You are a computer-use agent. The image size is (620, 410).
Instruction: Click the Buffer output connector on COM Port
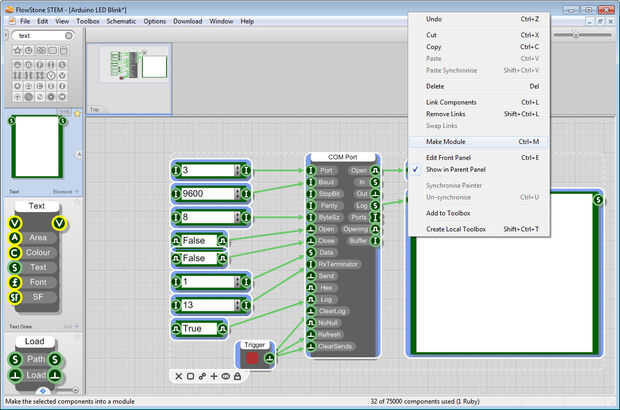click(375, 241)
